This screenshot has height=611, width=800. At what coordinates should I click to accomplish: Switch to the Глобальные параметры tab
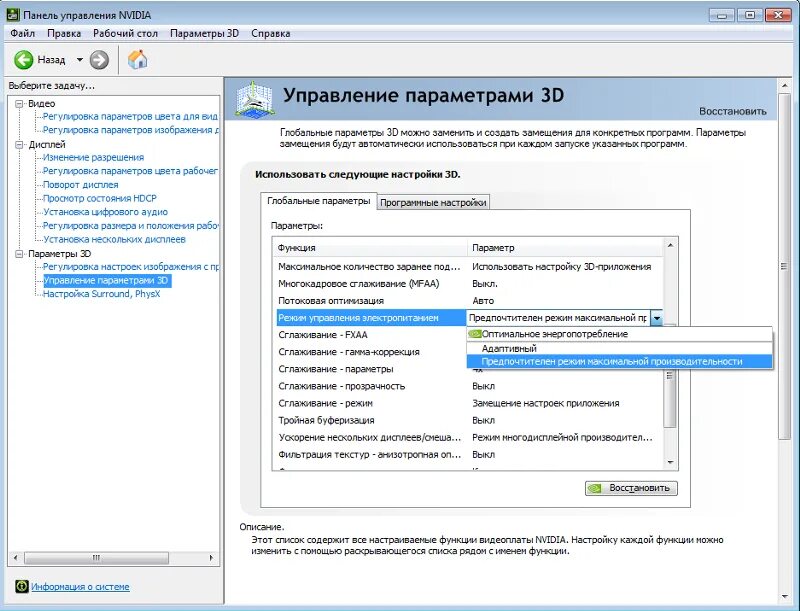(318, 201)
